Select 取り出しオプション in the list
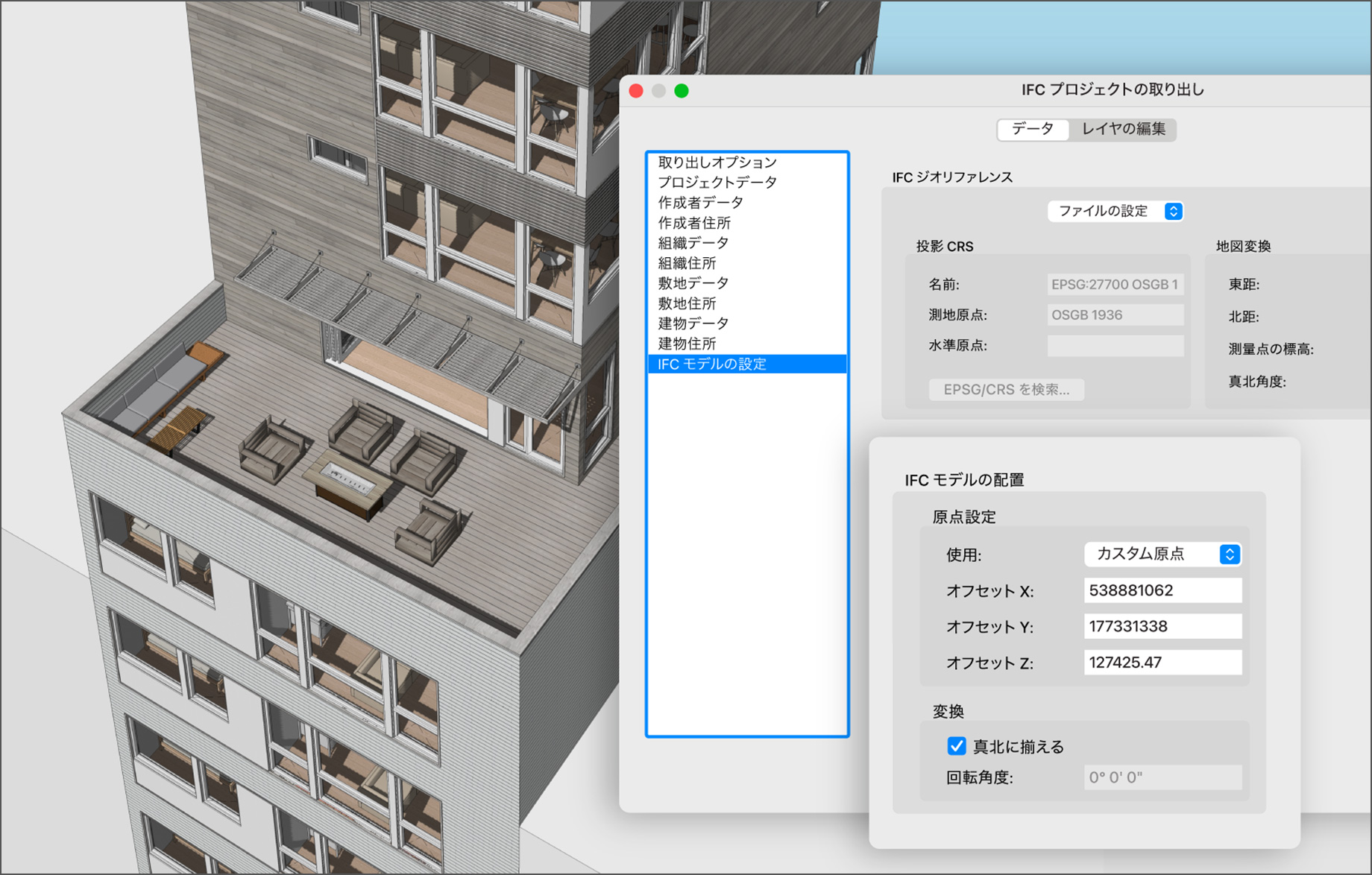 point(747,162)
